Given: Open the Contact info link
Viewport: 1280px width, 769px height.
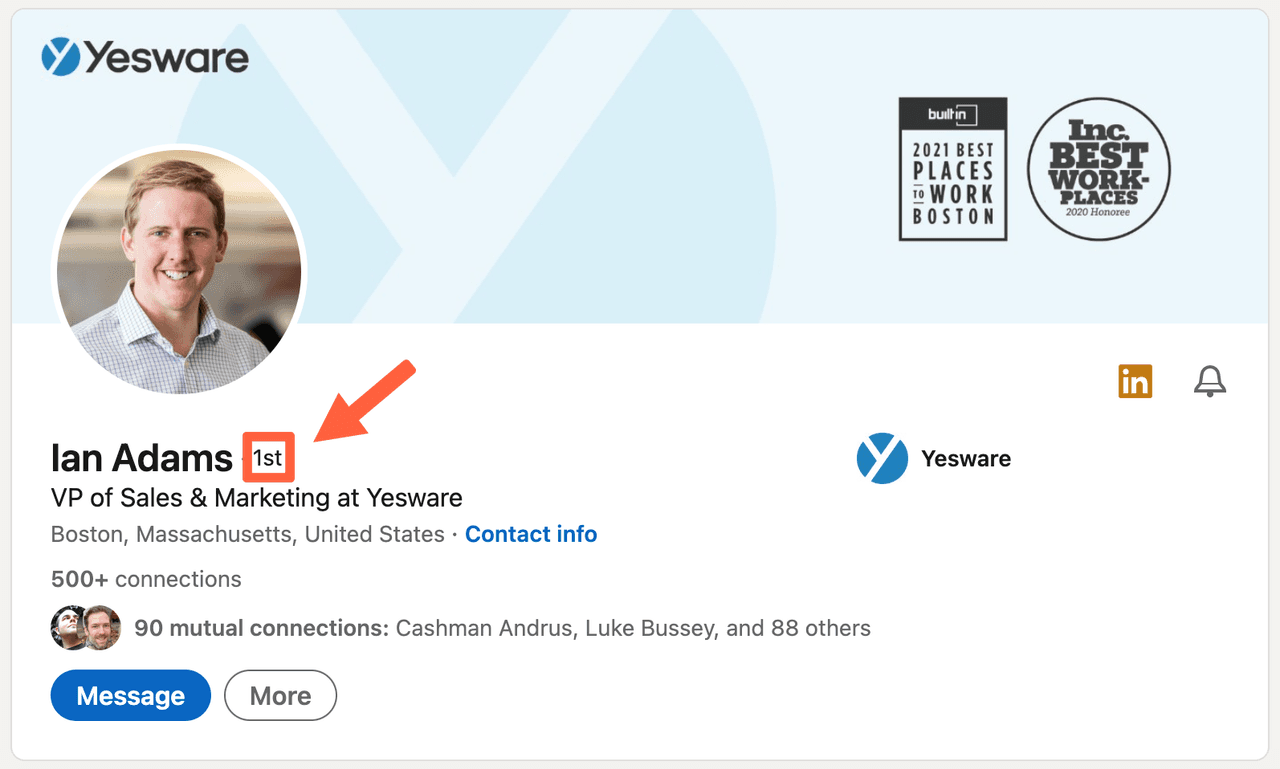Looking at the screenshot, I should tap(531, 534).
